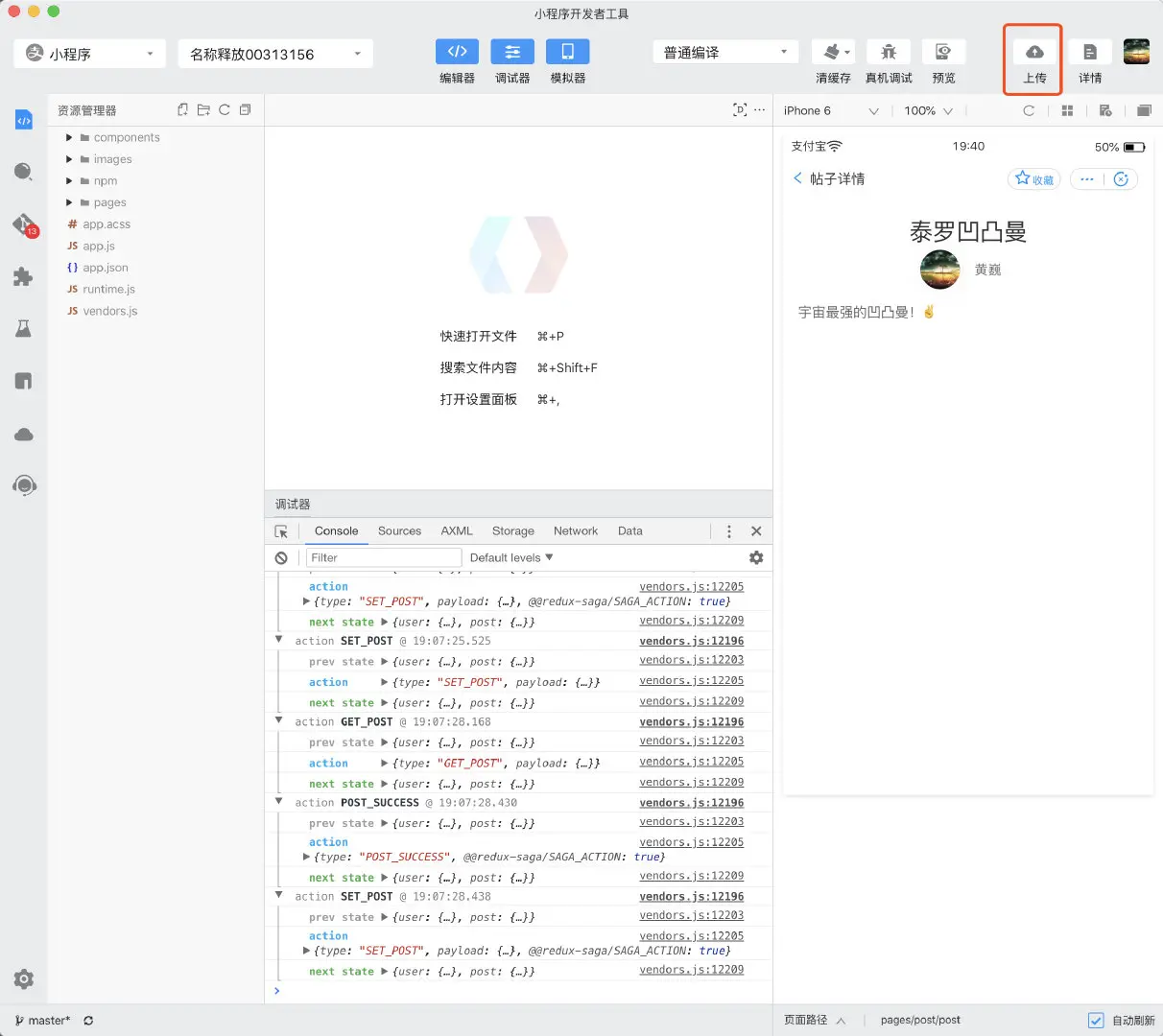Open the flask test sidebar icon
1163x1036 pixels.
tap(24, 329)
